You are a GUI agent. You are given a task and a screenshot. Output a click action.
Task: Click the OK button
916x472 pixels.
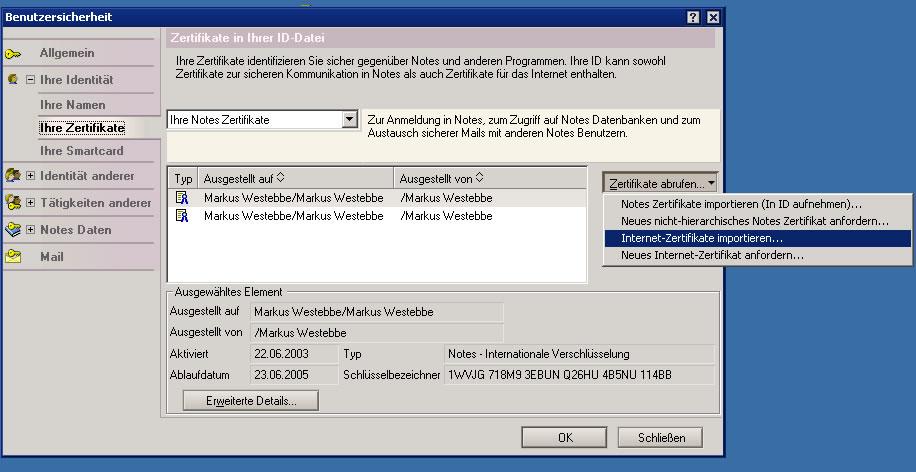pyautogui.click(x=565, y=437)
